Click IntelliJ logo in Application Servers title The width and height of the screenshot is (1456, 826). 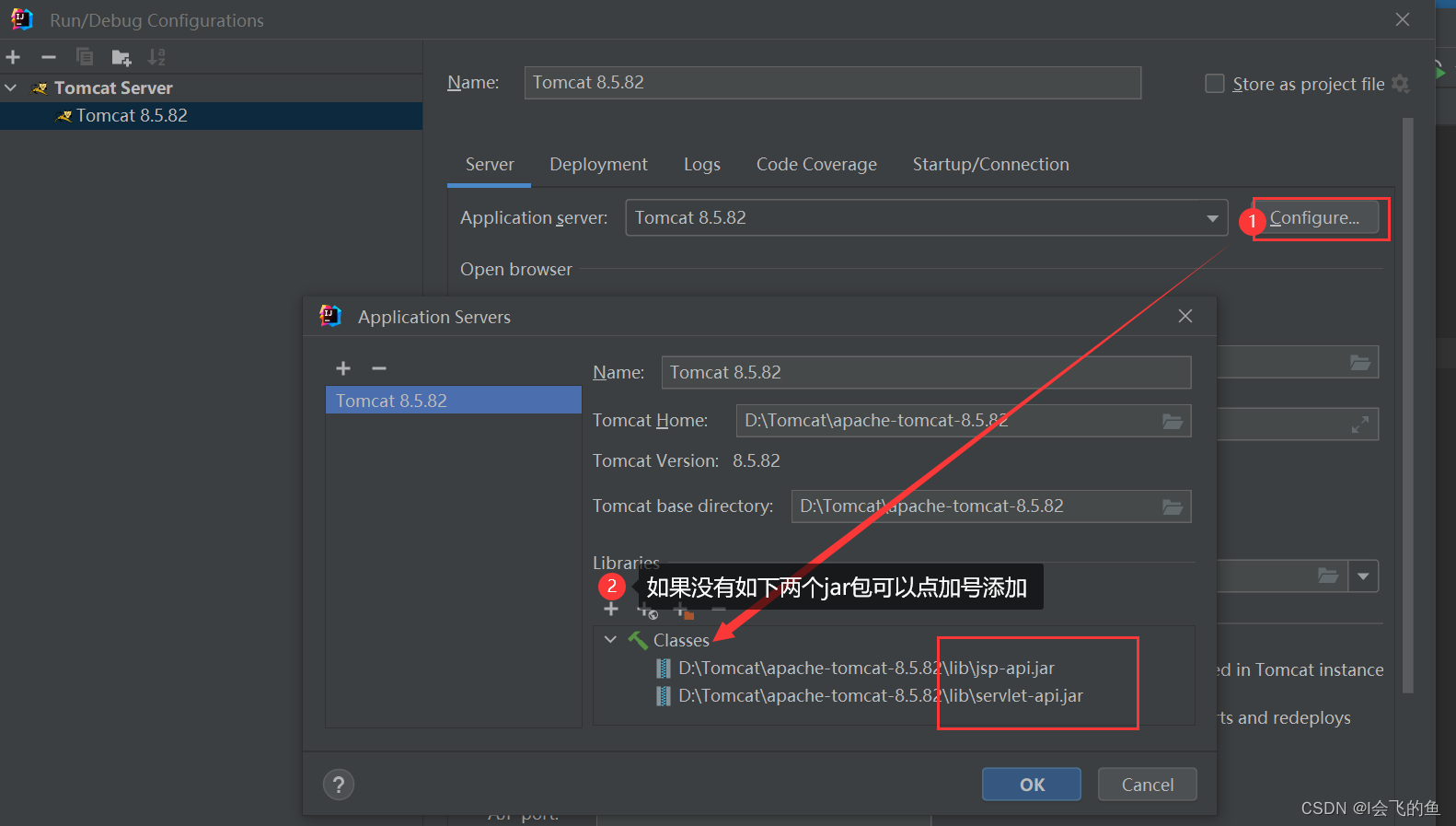pos(329,316)
